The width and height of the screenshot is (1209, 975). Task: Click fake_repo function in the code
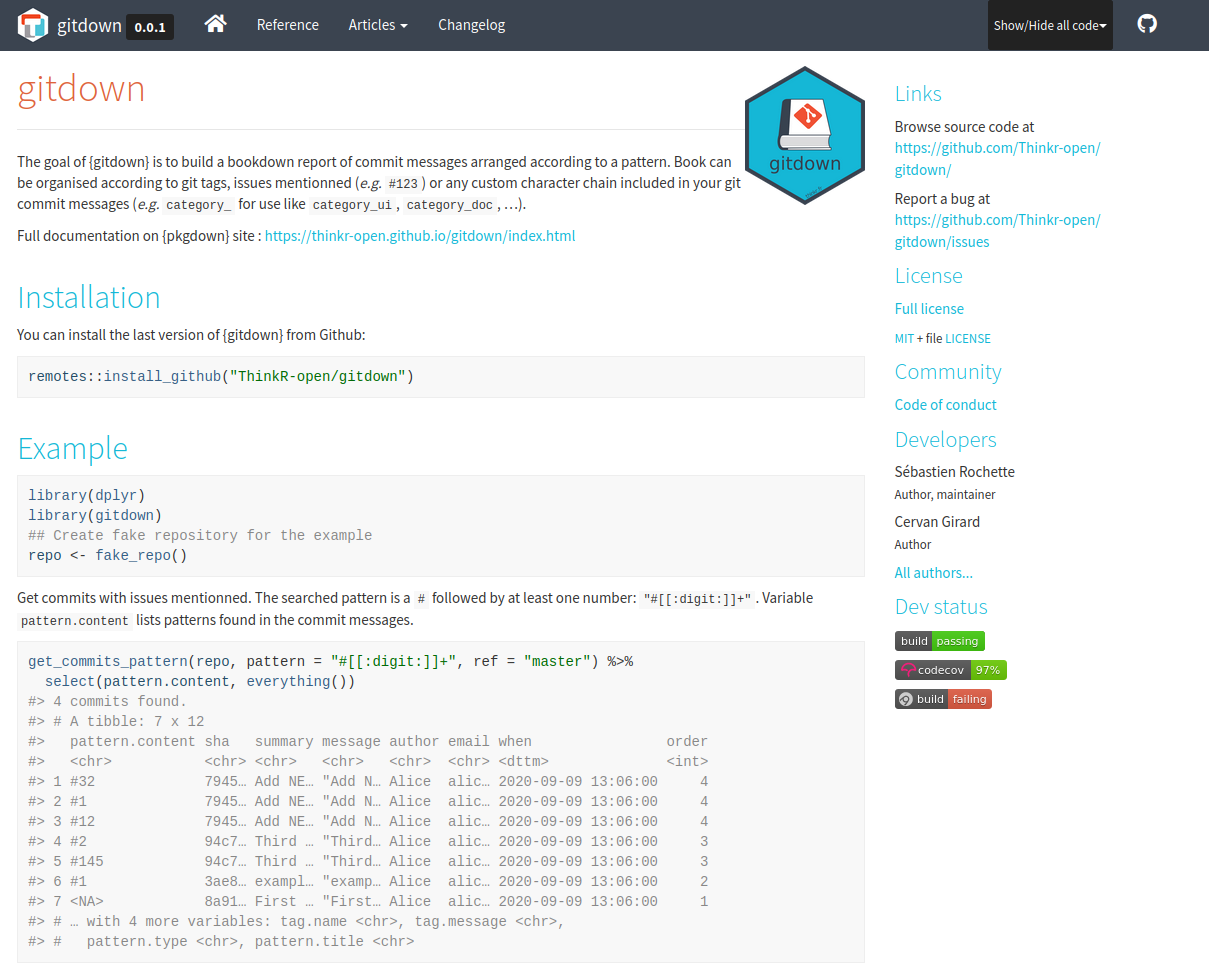click(x=133, y=556)
